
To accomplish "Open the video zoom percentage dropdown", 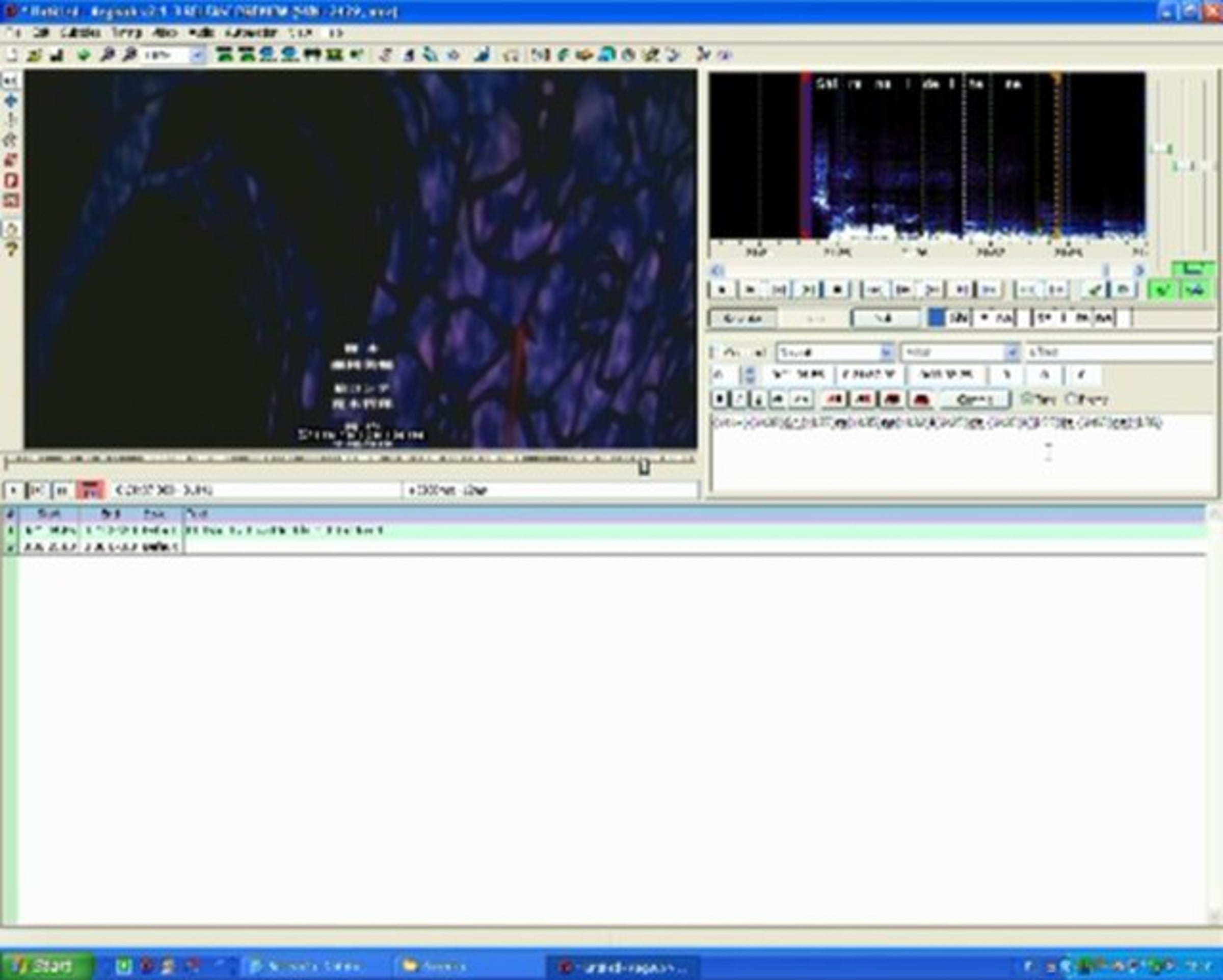I will (197, 55).
